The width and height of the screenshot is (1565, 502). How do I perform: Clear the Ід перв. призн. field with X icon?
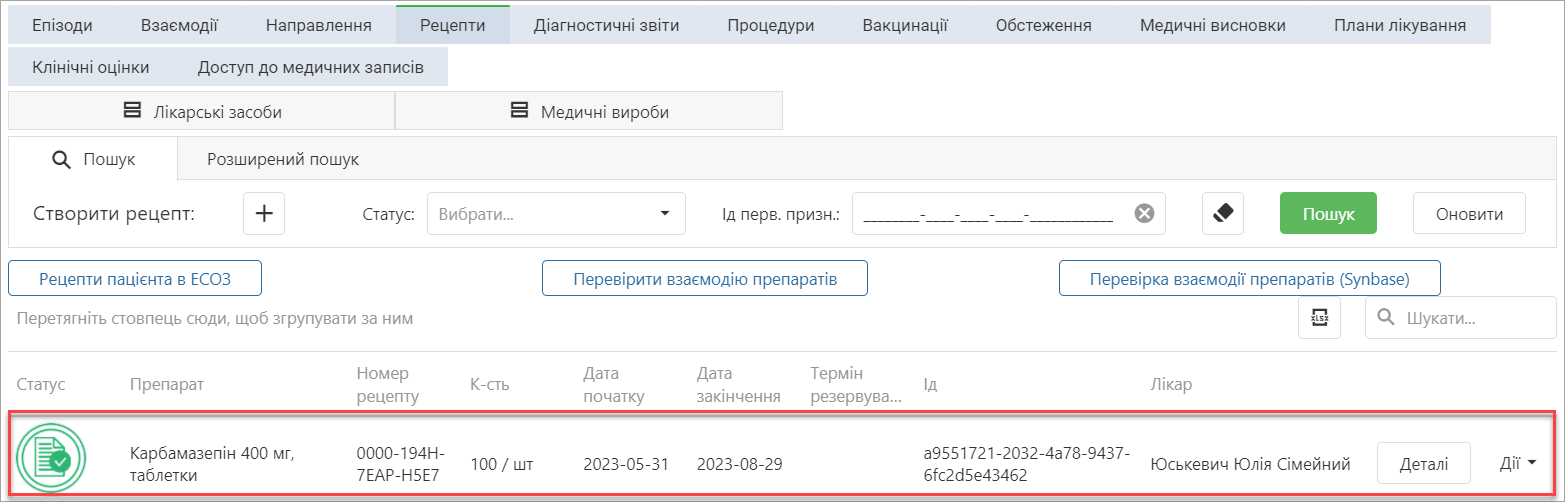tap(1144, 214)
